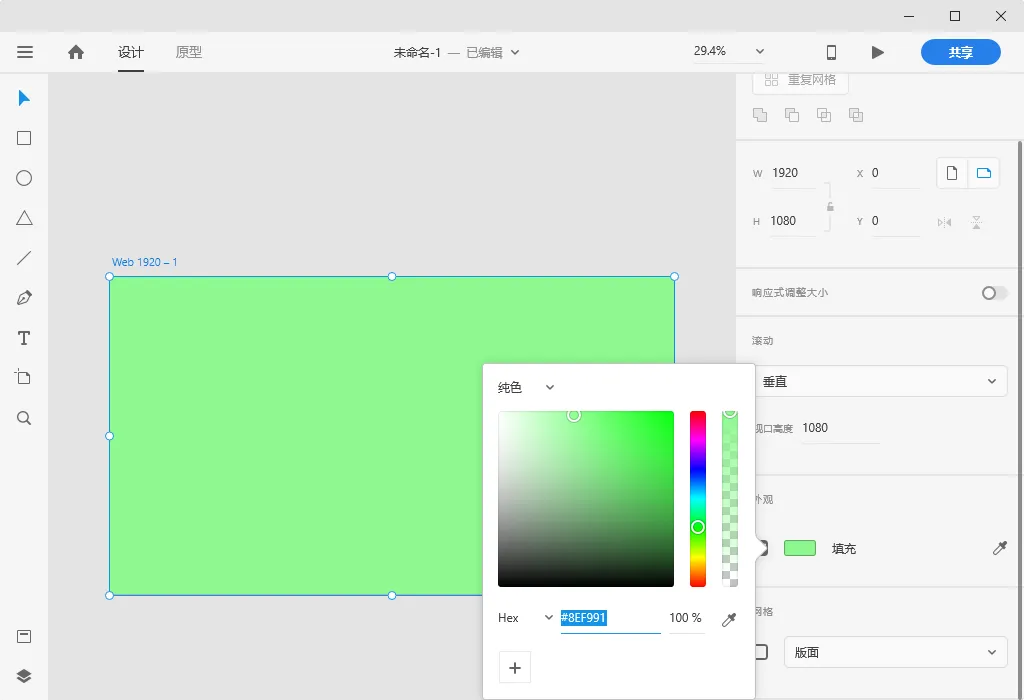This screenshot has width=1024, height=700.
Task: Click the fill color swatch
Action: [x=800, y=548]
